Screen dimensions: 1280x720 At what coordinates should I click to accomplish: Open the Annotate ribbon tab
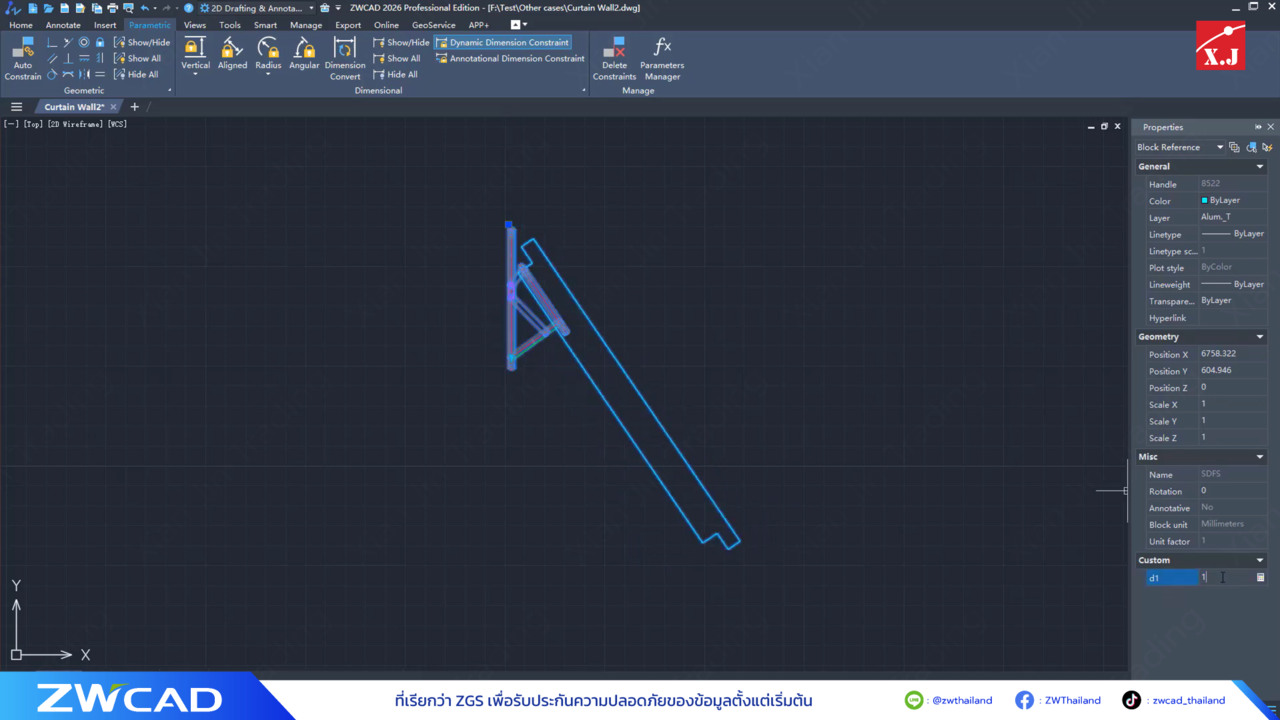pos(63,25)
